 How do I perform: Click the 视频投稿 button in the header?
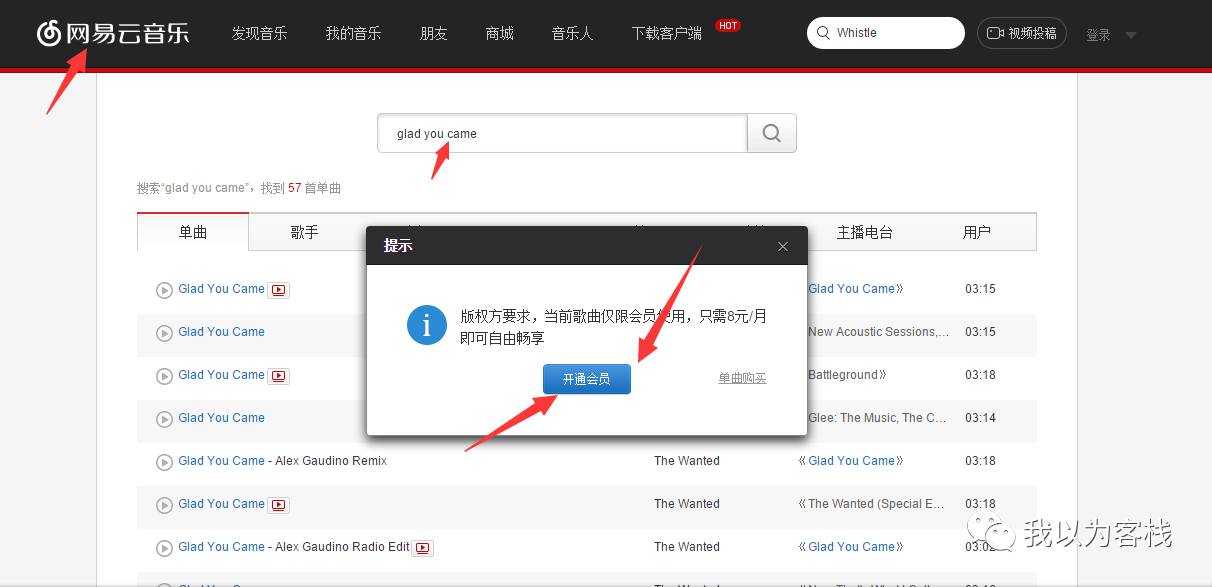click(1022, 33)
